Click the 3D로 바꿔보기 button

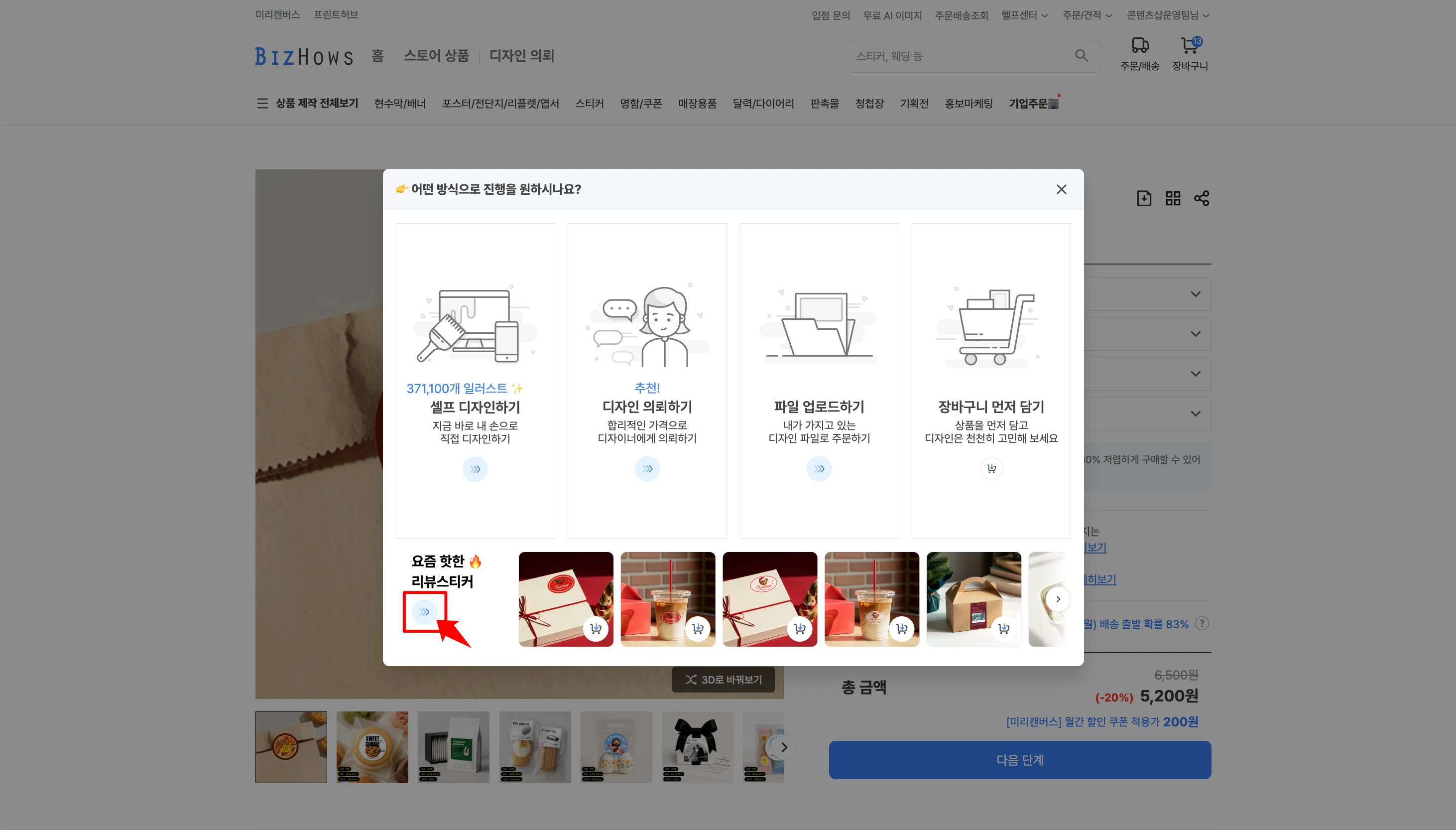[723, 680]
